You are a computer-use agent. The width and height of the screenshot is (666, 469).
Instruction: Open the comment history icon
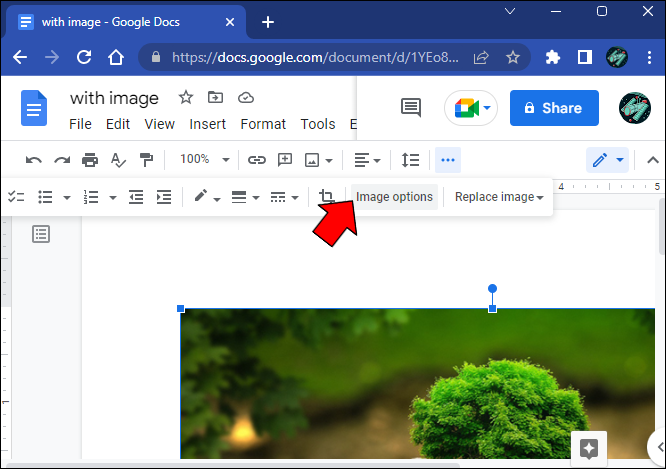(411, 107)
